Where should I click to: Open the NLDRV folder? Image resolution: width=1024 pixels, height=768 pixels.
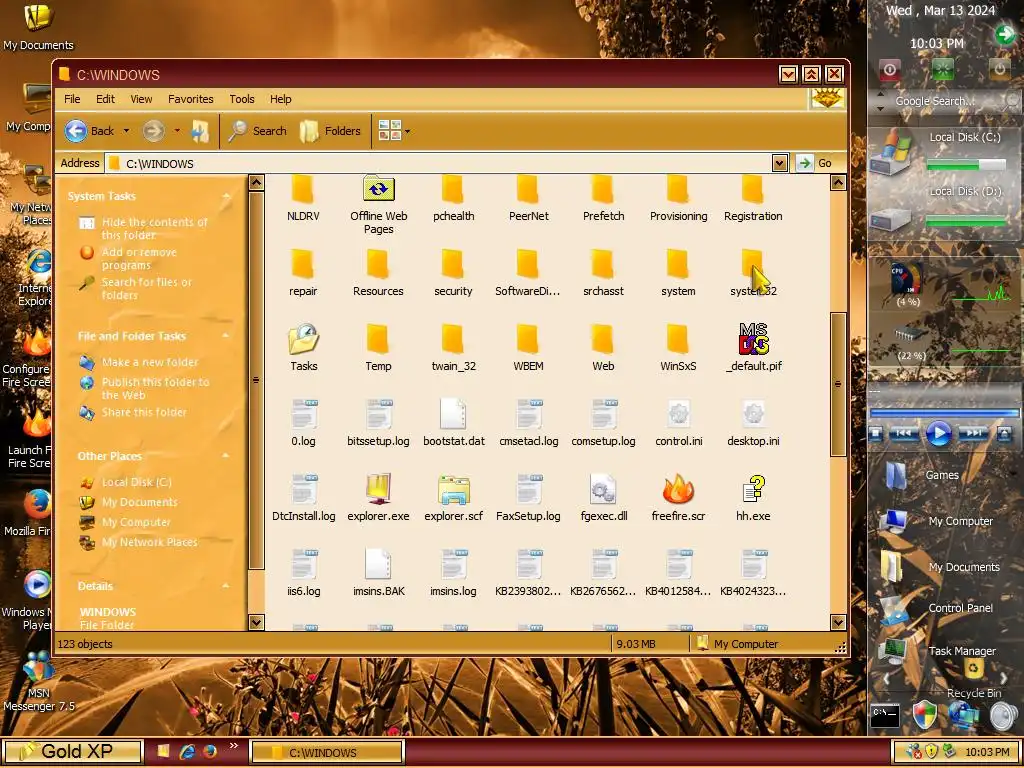tap(303, 199)
